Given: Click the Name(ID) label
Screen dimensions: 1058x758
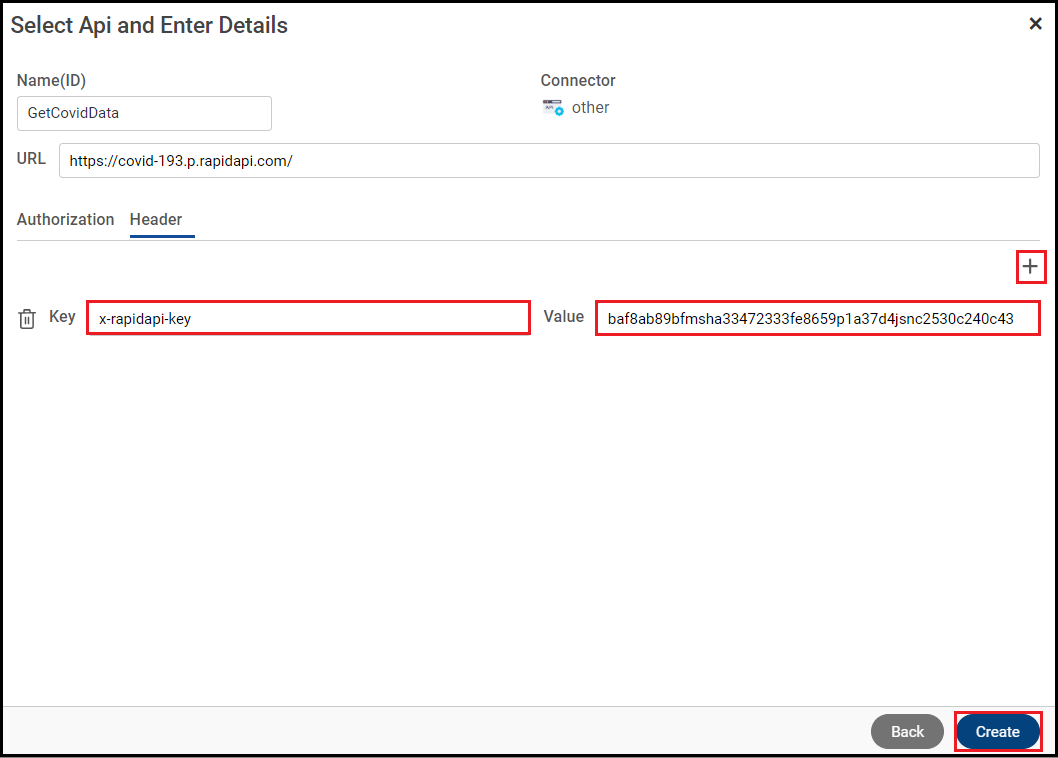Looking at the screenshot, I should [x=51, y=80].
